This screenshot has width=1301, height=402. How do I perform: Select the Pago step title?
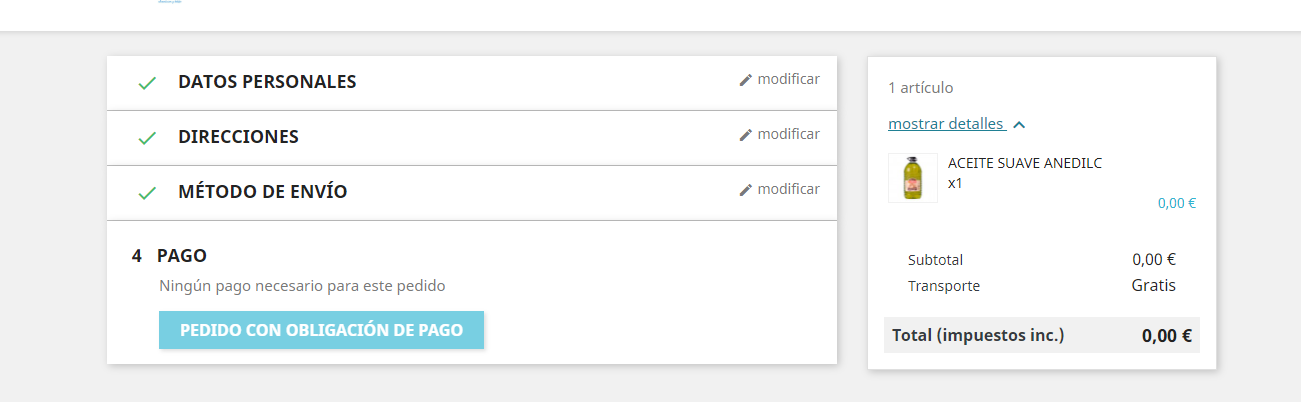(181, 256)
